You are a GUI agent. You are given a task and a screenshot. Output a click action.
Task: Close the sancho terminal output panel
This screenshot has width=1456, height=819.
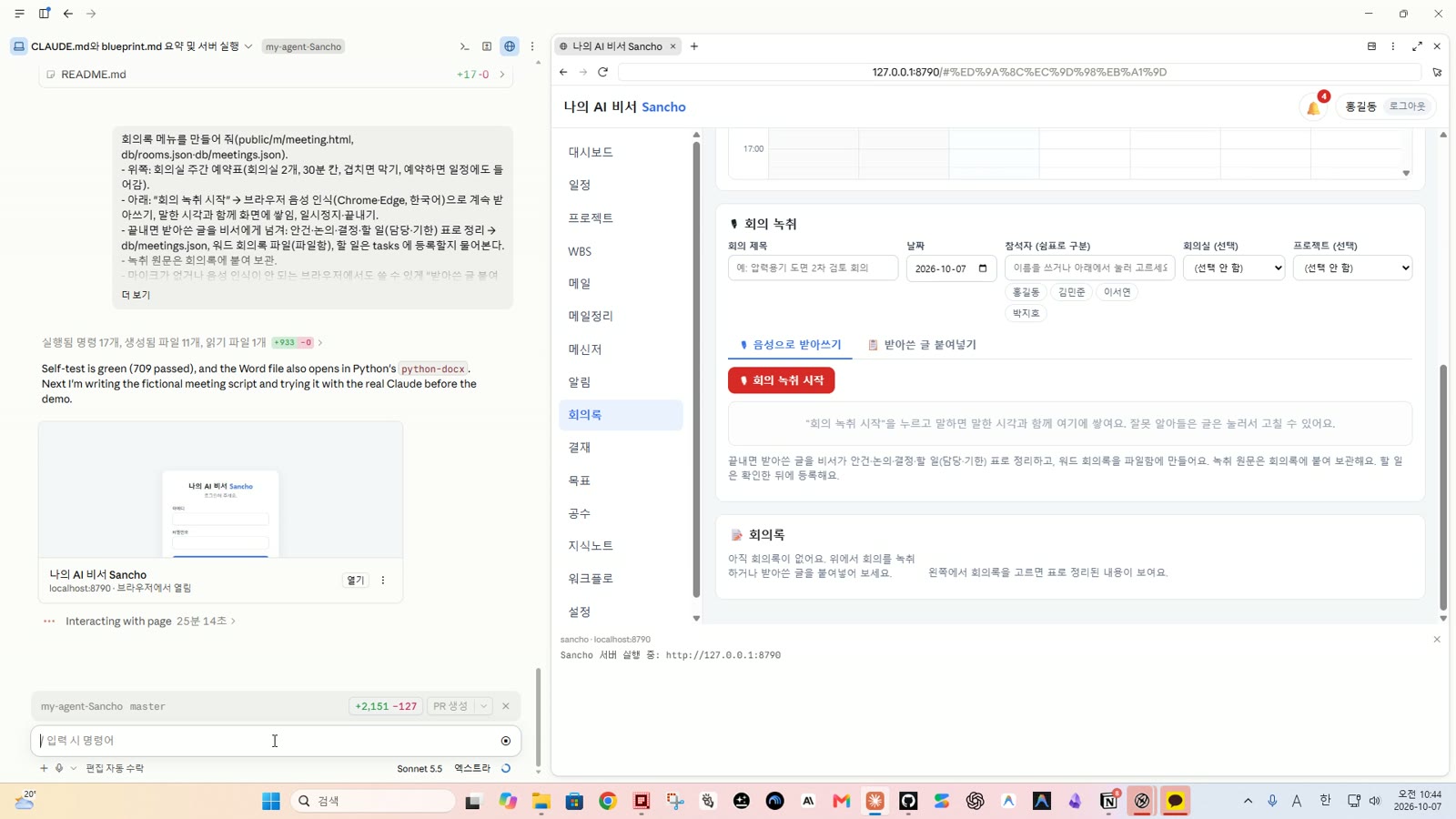pos(1437,640)
